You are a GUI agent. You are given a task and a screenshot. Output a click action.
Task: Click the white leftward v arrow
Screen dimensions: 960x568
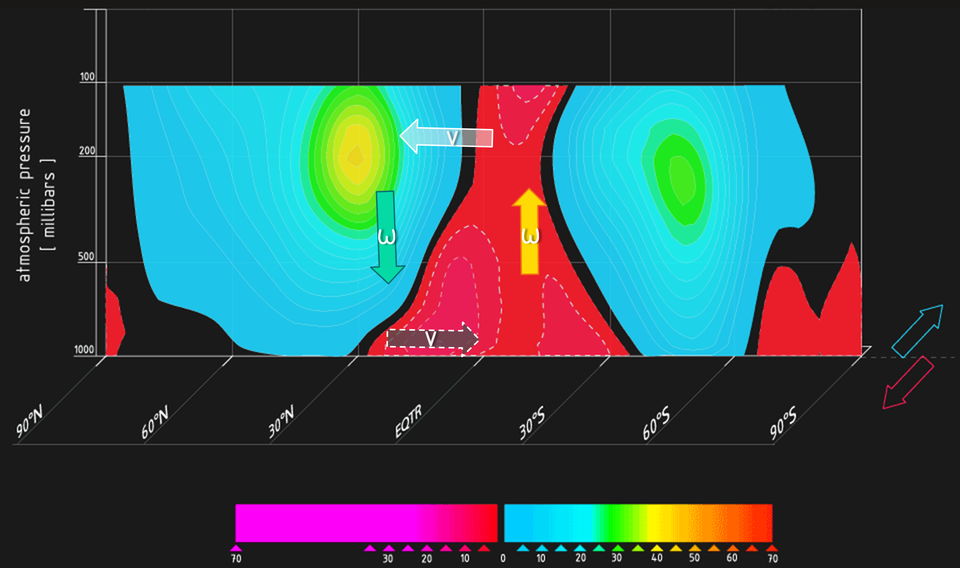coord(446,136)
